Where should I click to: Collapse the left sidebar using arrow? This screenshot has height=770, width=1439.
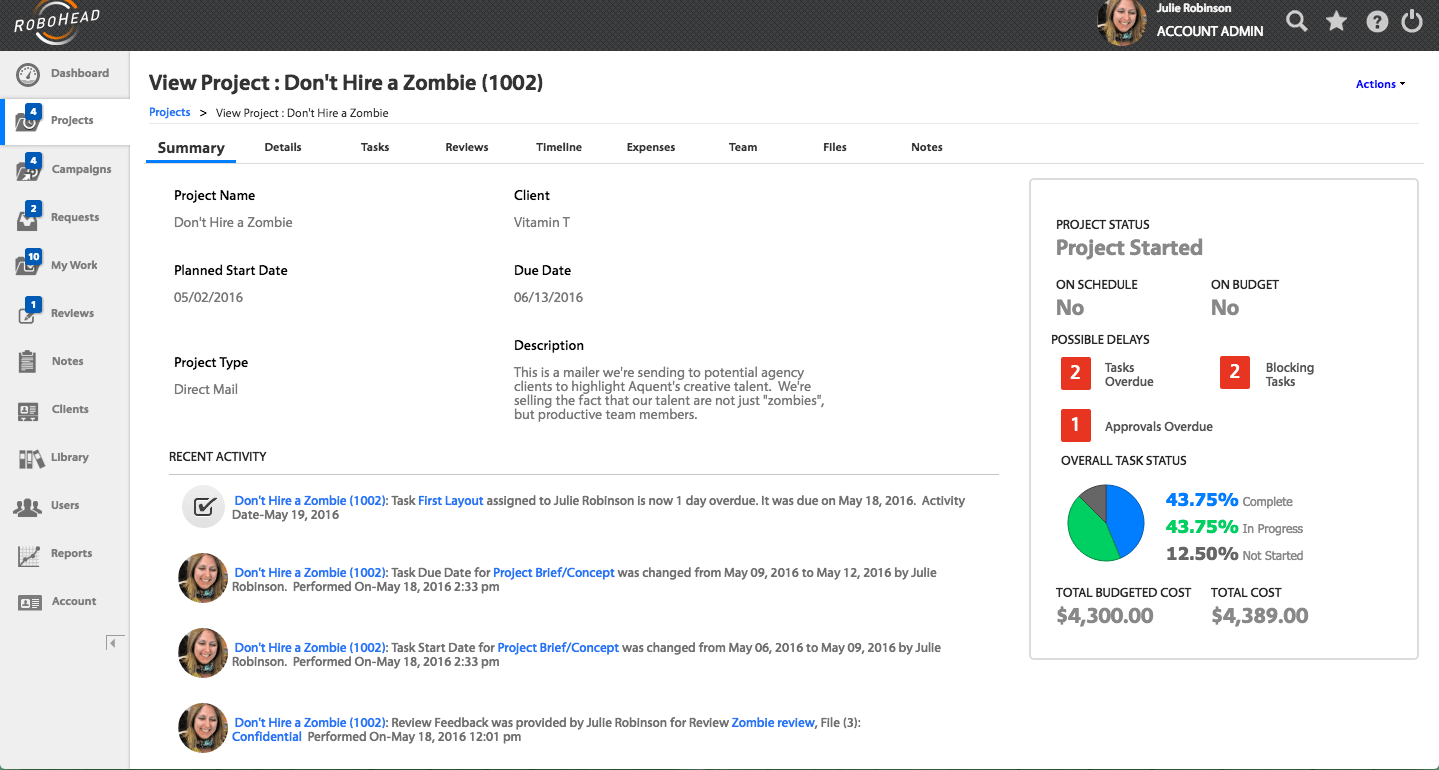click(x=114, y=643)
